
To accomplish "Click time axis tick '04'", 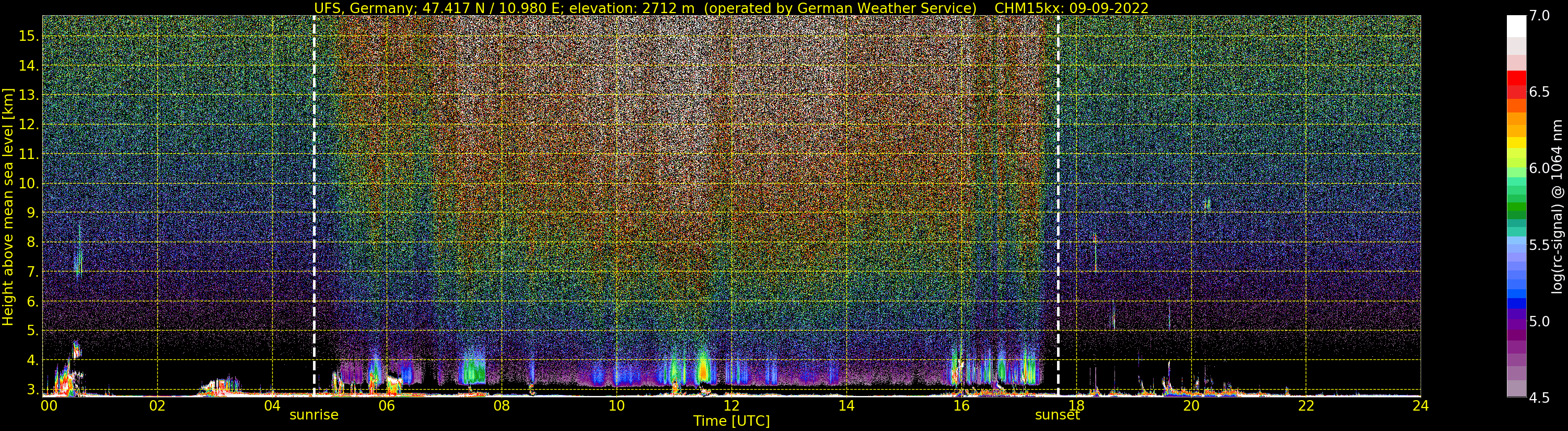I will click(272, 405).
